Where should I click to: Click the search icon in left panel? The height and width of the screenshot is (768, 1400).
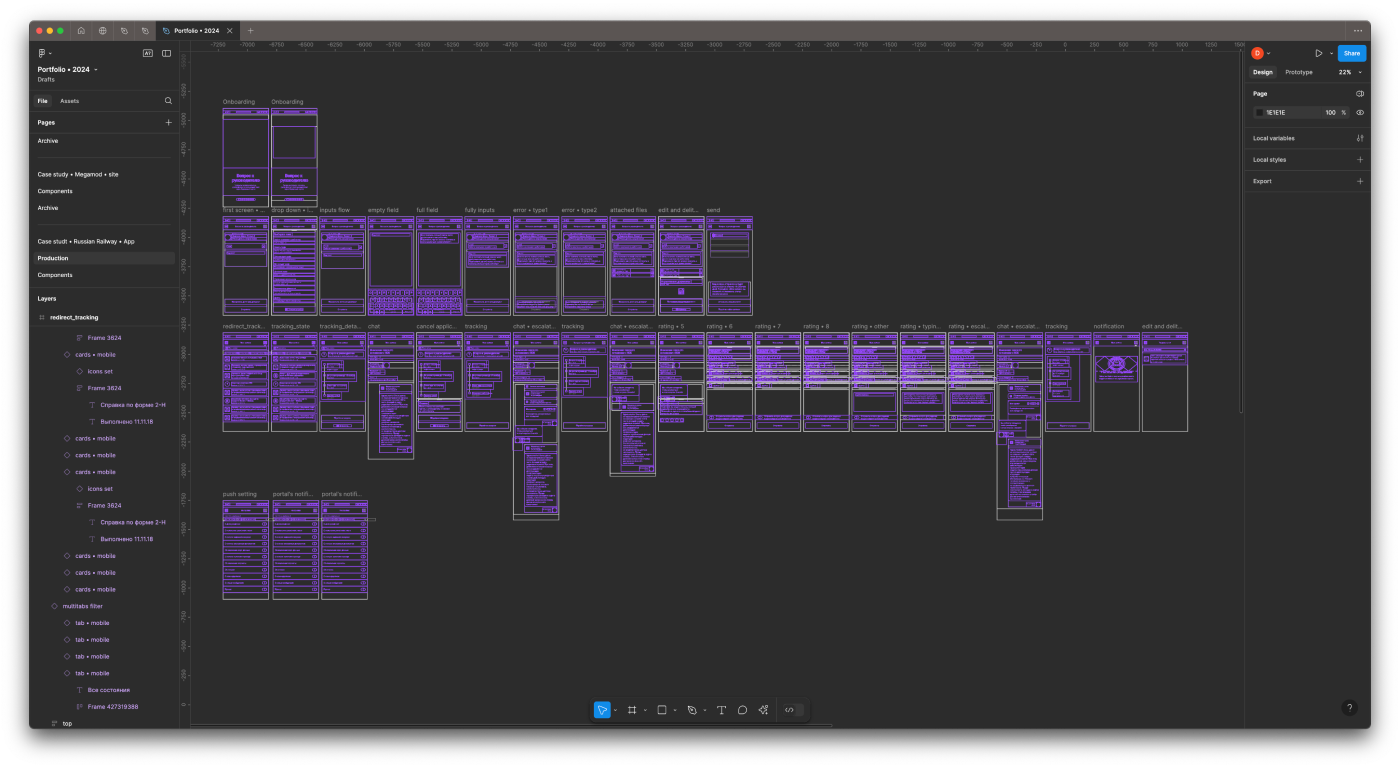(168, 101)
